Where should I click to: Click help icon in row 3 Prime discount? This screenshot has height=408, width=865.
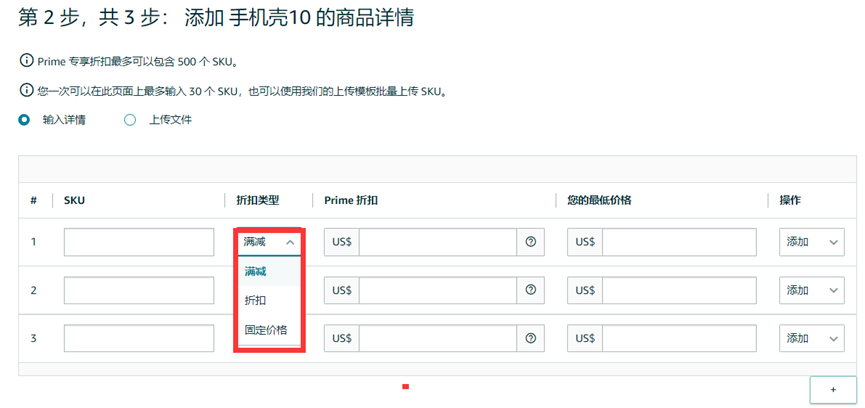(530, 338)
